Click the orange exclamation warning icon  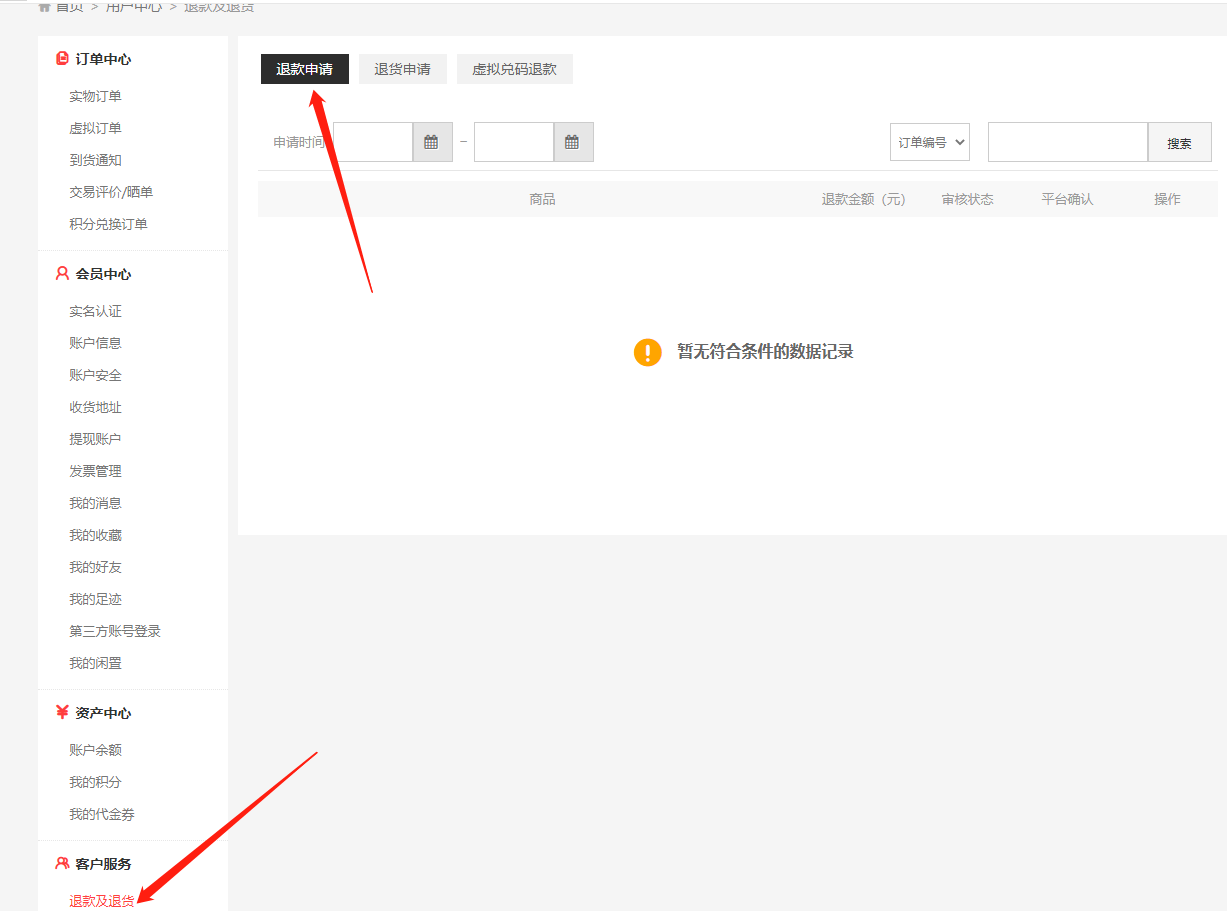pyautogui.click(x=648, y=352)
